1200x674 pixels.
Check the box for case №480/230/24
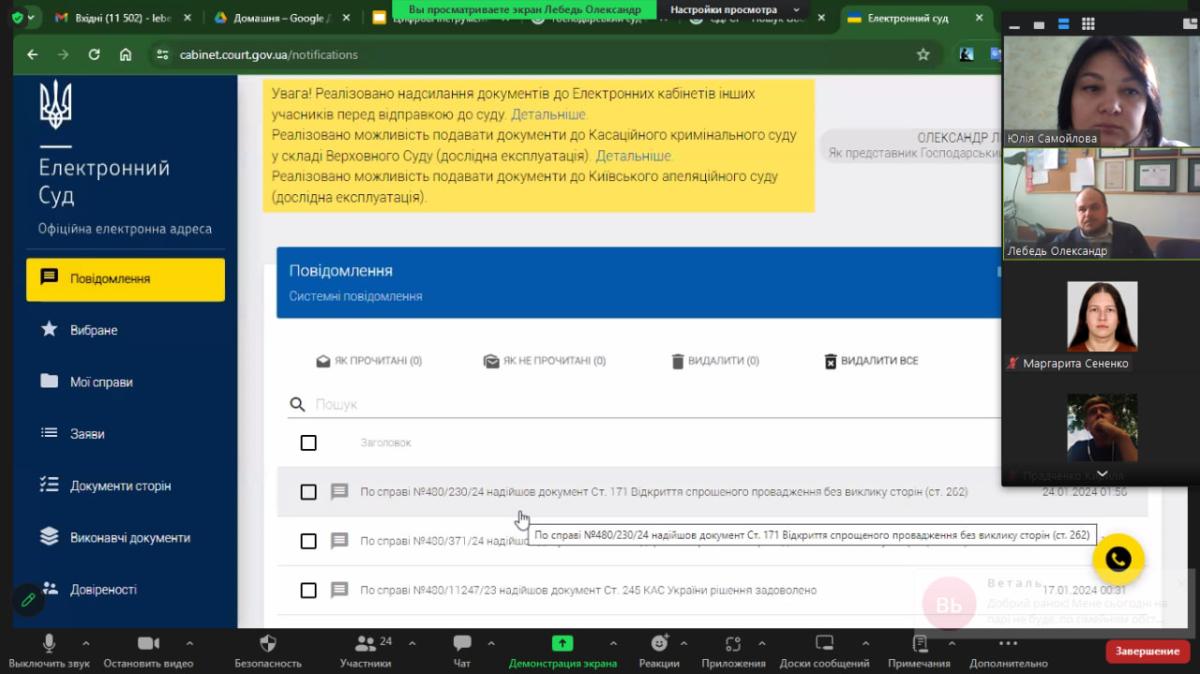[308, 492]
